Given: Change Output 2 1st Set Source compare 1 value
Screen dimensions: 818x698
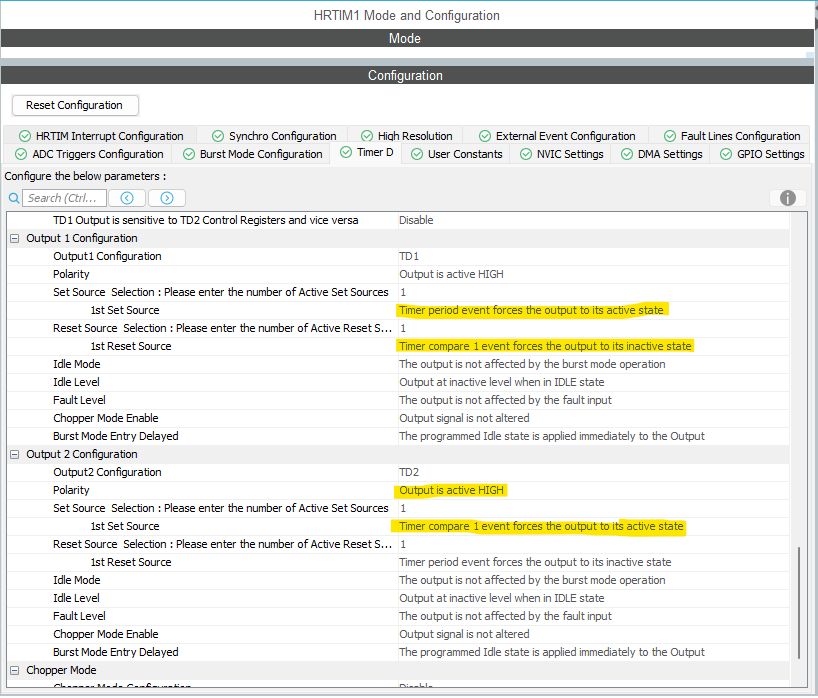Looking at the screenshot, I should coord(594,526).
